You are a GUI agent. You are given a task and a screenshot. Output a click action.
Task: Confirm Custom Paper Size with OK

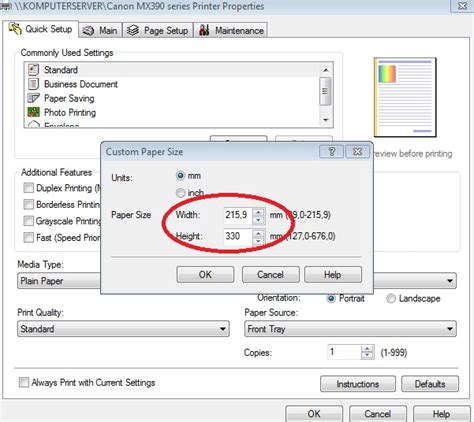click(x=205, y=275)
